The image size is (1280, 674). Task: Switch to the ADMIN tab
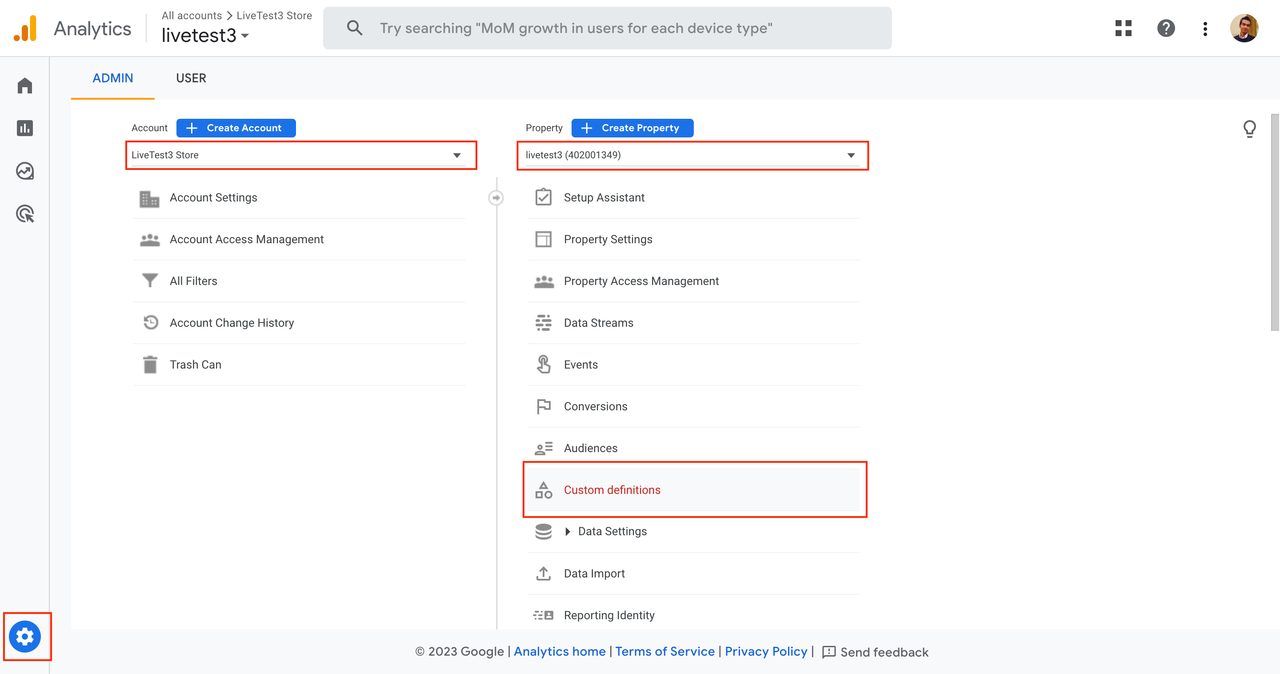[113, 78]
